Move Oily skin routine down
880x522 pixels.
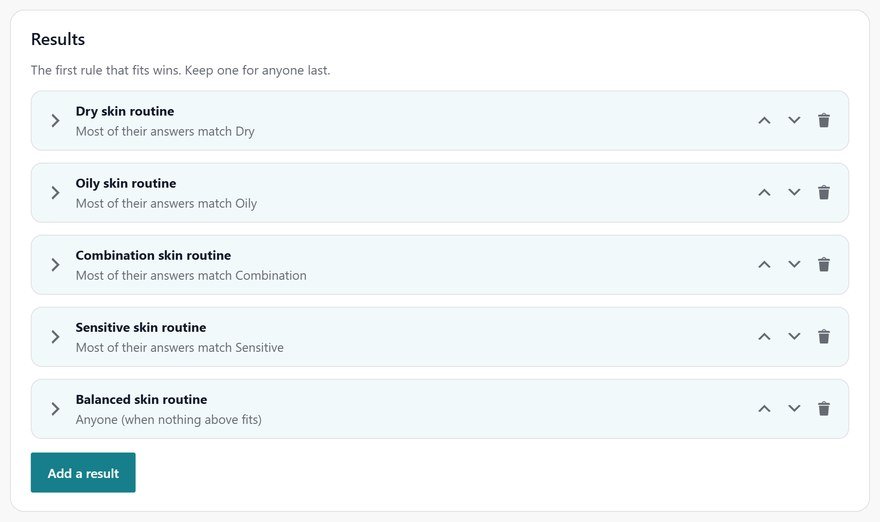[x=794, y=193]
